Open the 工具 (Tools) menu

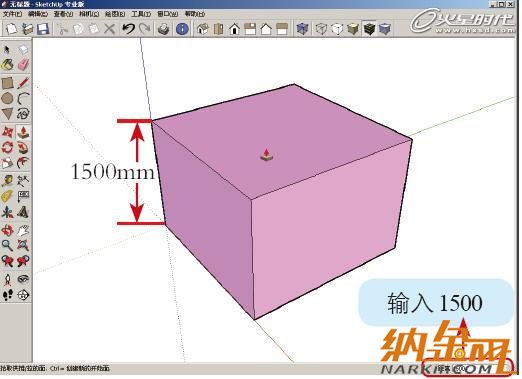pos(141,14)
